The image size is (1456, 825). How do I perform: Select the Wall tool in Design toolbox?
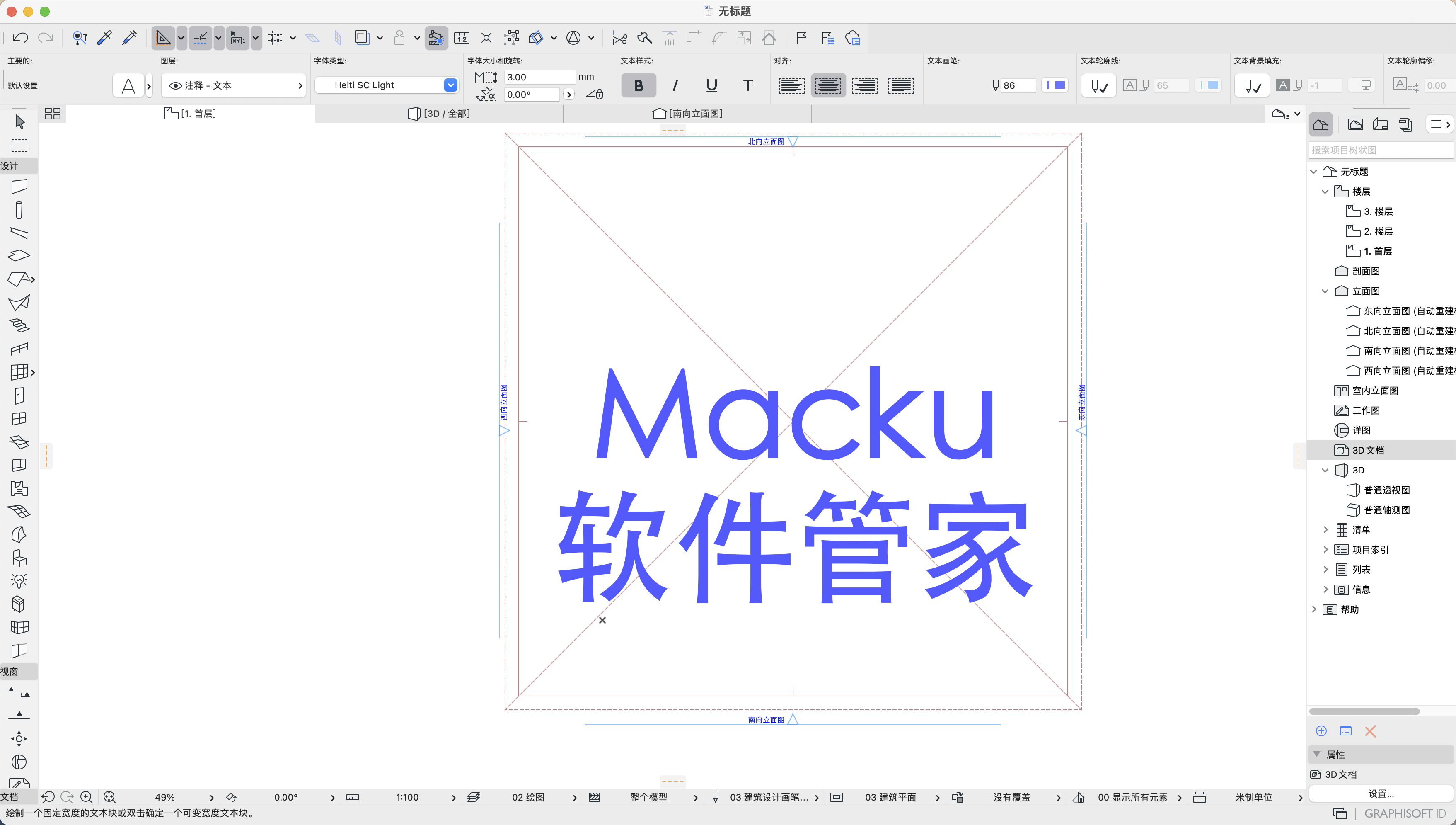(x=19, y=187)
